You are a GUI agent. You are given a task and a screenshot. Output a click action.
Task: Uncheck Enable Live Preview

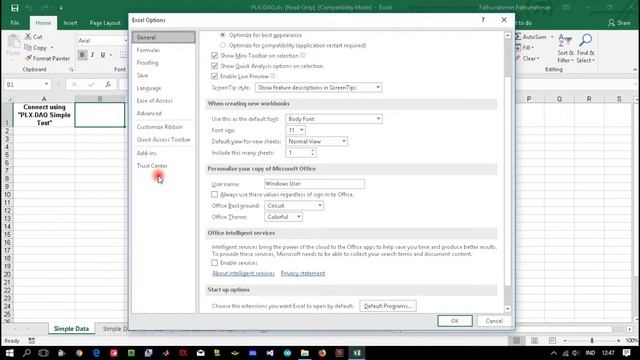coord(215,76)
